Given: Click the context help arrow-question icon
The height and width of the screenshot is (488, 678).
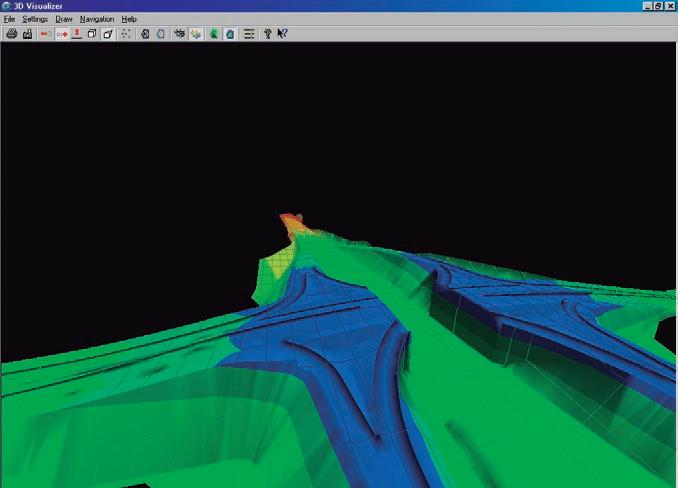Looking at the screenshot, I should pos(282,34).
